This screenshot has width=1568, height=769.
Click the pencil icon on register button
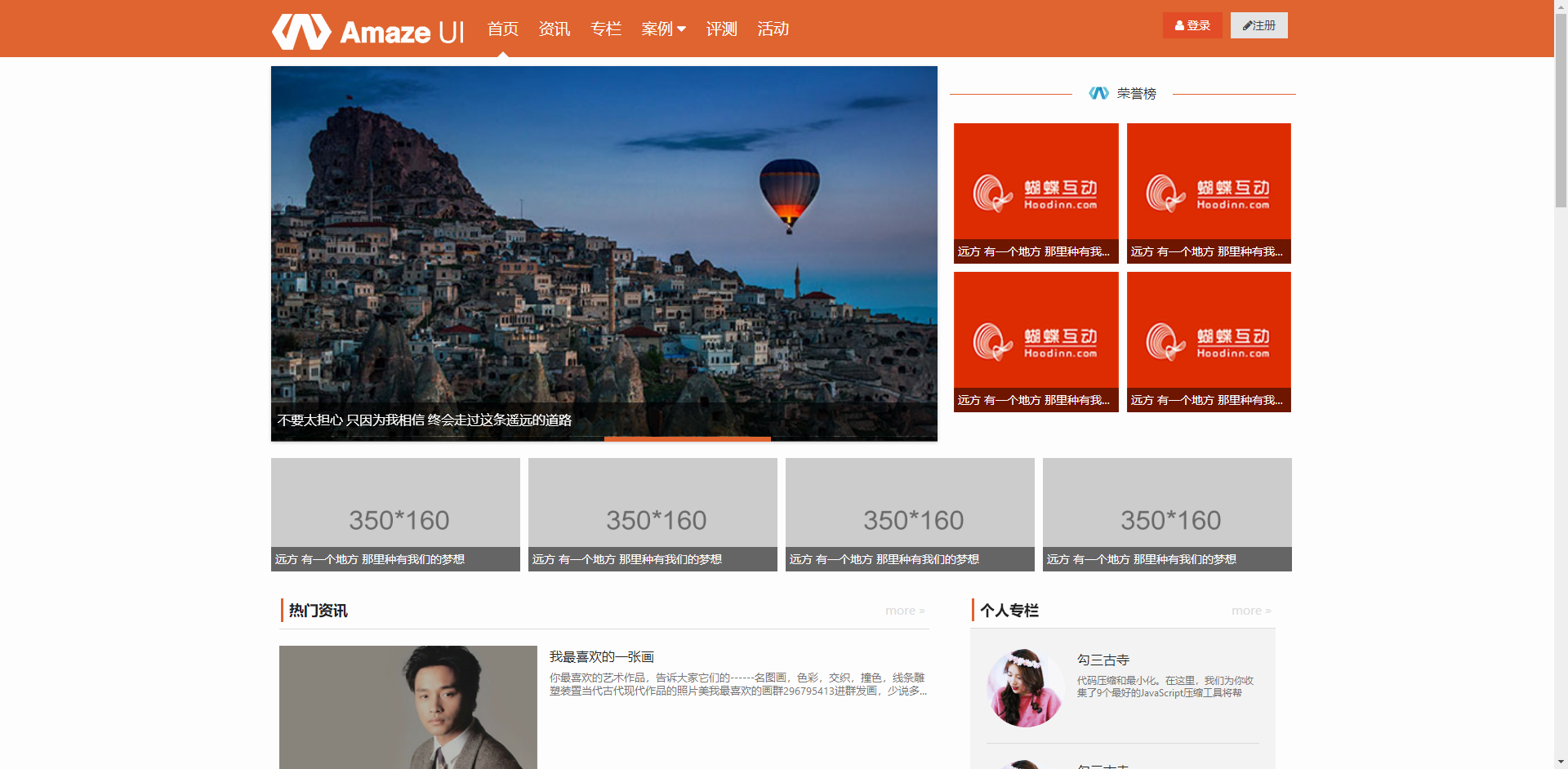coord(1247,26)
